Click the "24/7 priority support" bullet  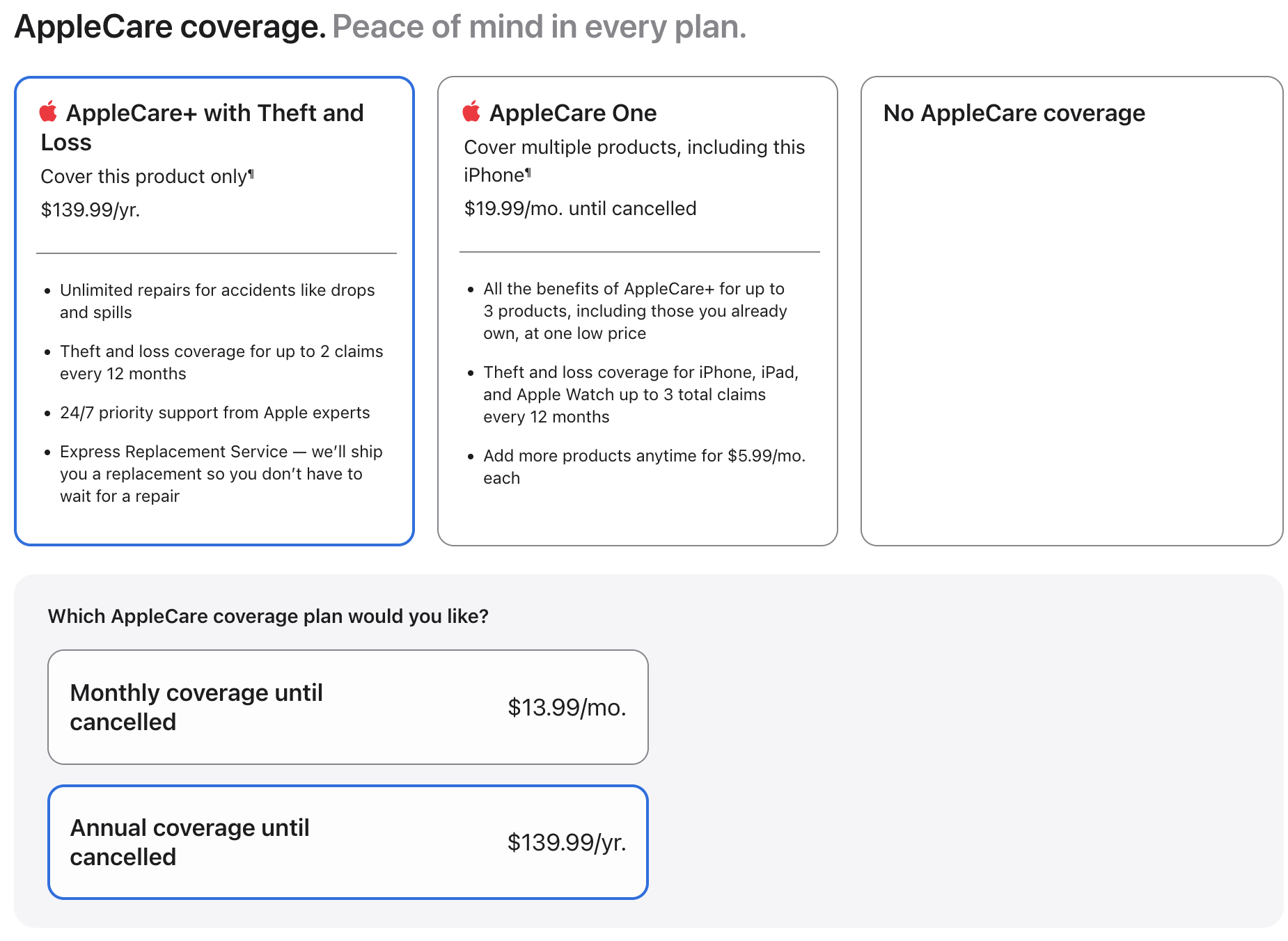214,413
